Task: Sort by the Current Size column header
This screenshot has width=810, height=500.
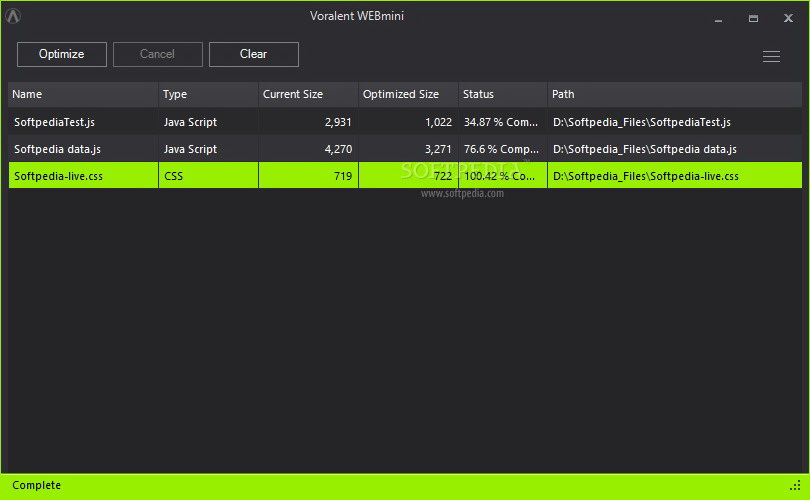Action: (x=308, y=94)
